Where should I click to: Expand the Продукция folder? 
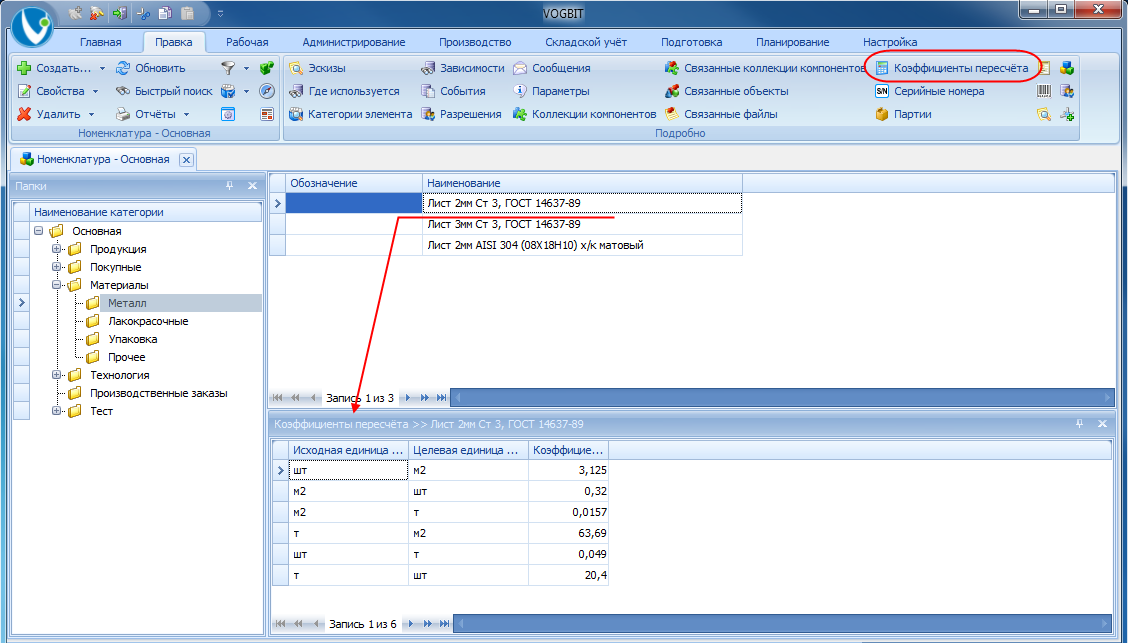pos(56,249)
